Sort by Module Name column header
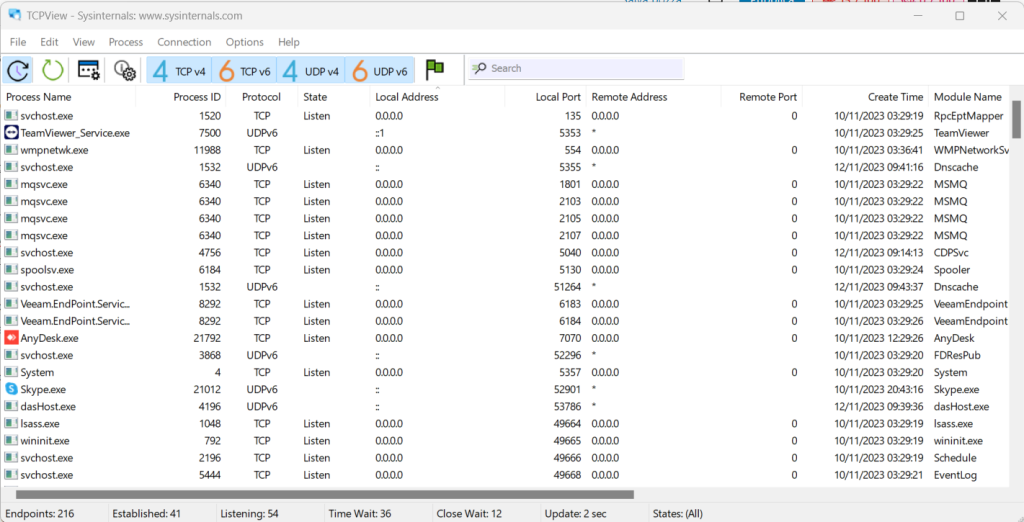Screen dimensions: 1024x522 [x=967, y=97]
